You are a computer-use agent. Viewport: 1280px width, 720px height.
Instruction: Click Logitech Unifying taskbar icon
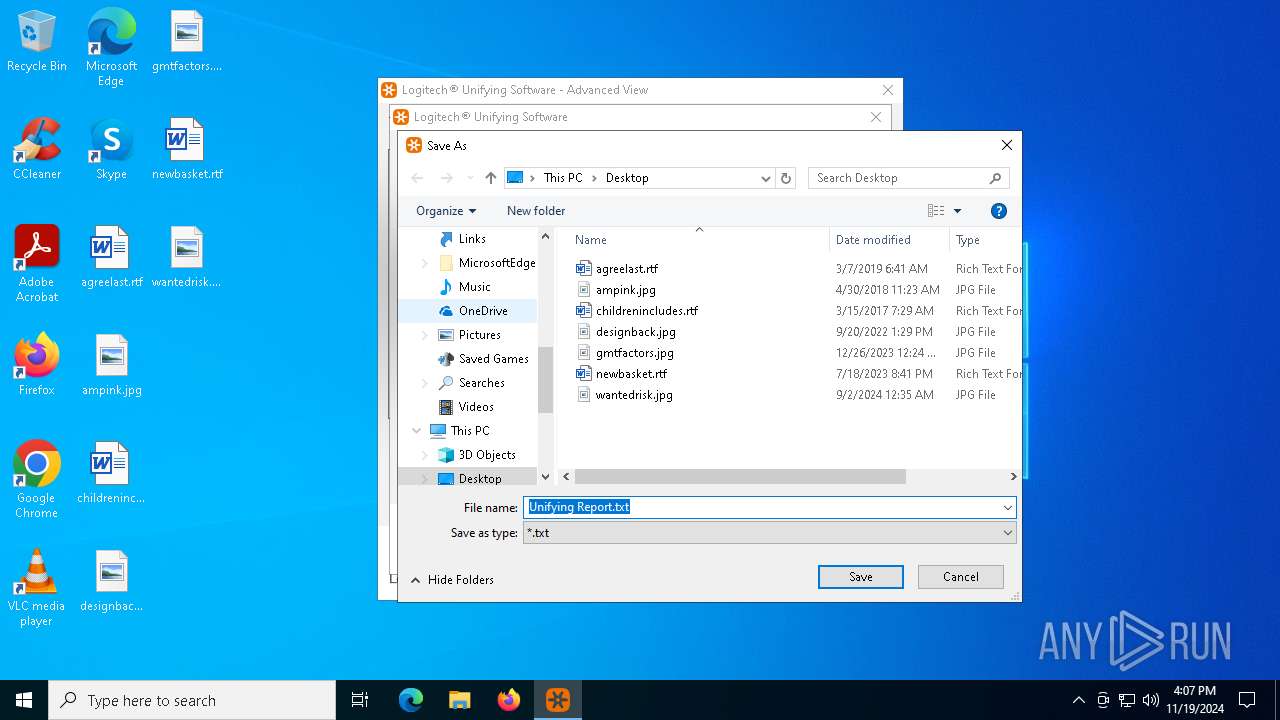pyautogui.click(x=558, y=700)
